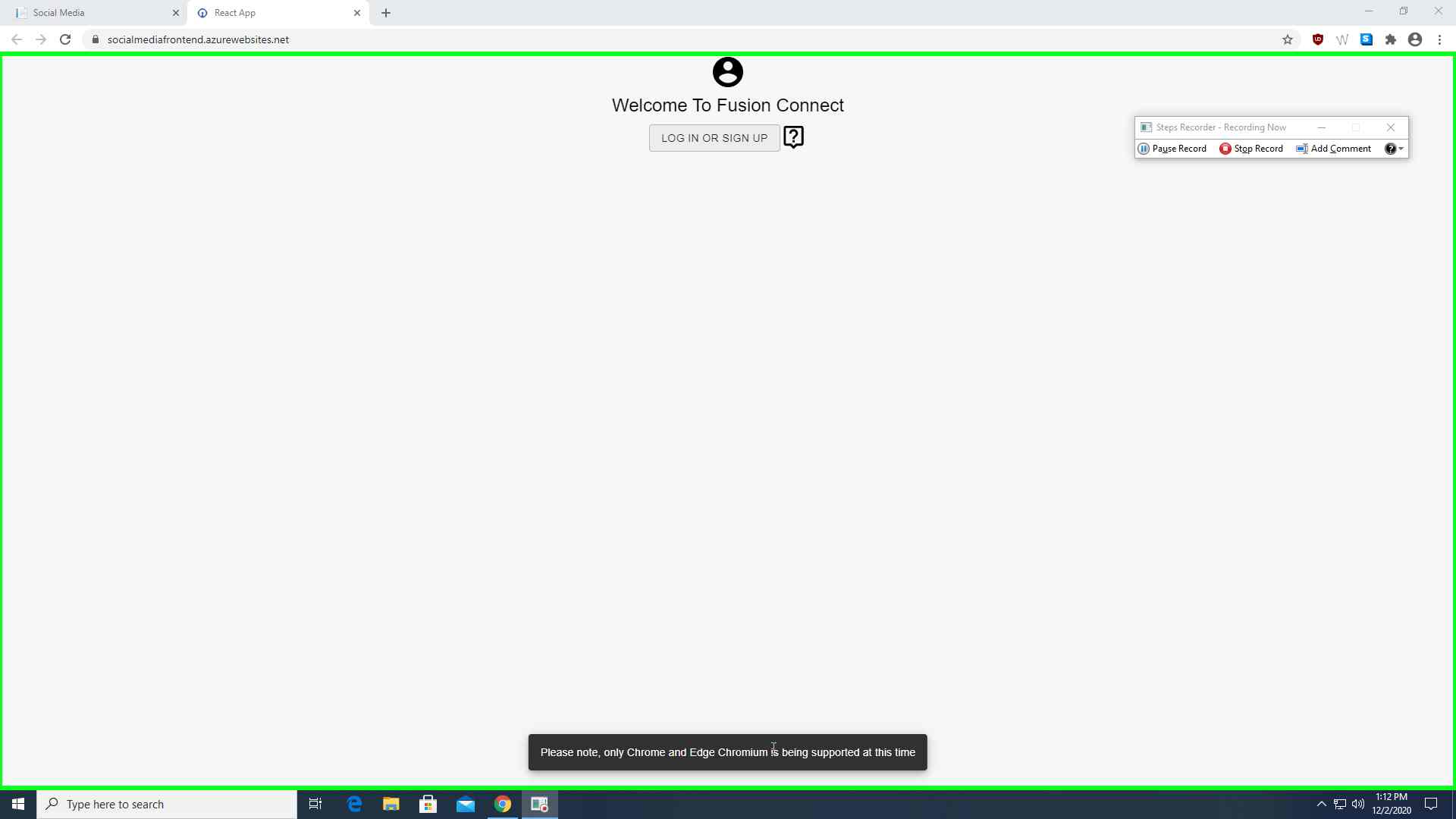The image size is (1456, 819).
Task: Open a new browser tab
Action: [x=386, y=13]
